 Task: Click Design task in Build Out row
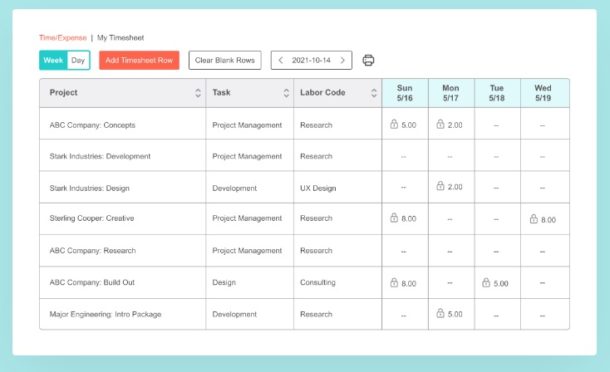(224, 283)
